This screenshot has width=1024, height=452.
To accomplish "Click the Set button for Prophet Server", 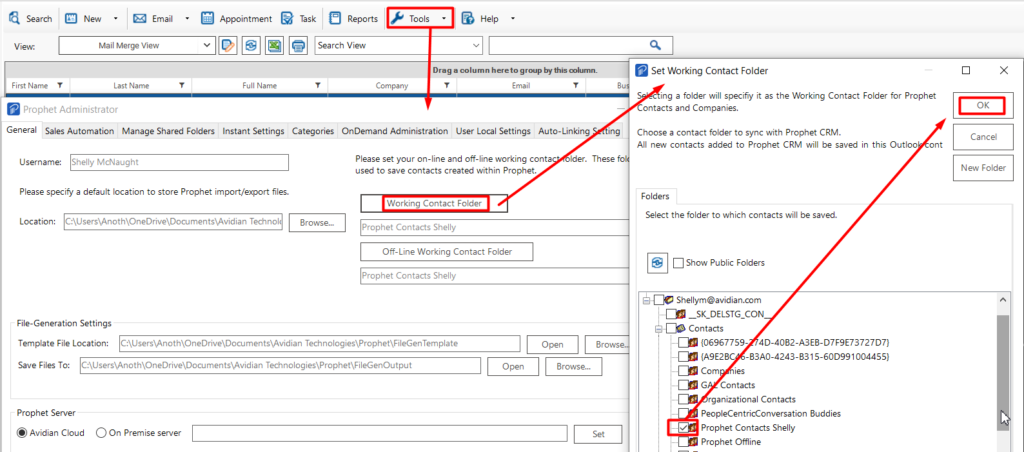I will tap(598, 434).
